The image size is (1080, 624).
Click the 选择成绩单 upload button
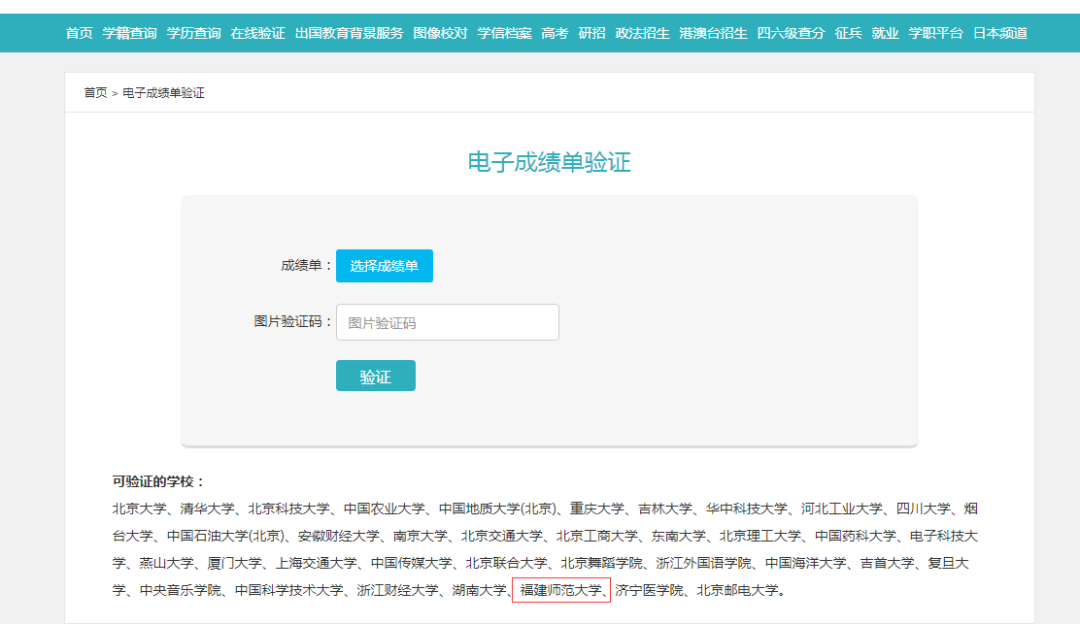(x=384, y=266)
